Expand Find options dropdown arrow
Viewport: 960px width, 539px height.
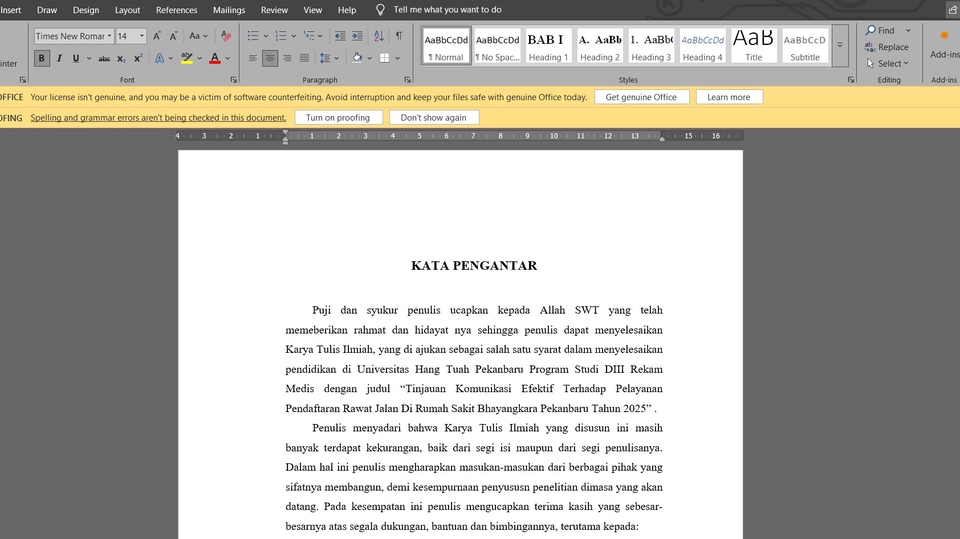coord(909,30)
